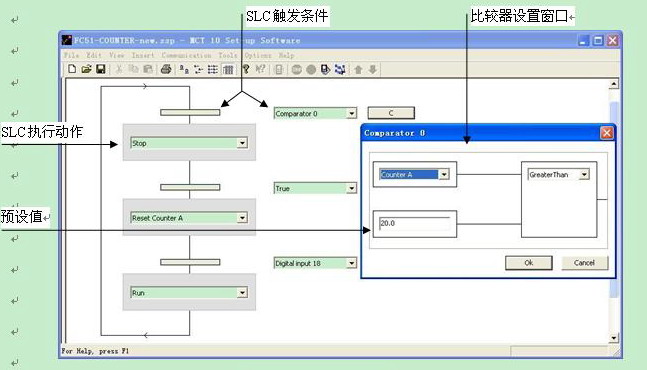Expand the Run action dropdown
This screenshot has height=370, width=647.
pyautogui.click(x=242, y=293)
